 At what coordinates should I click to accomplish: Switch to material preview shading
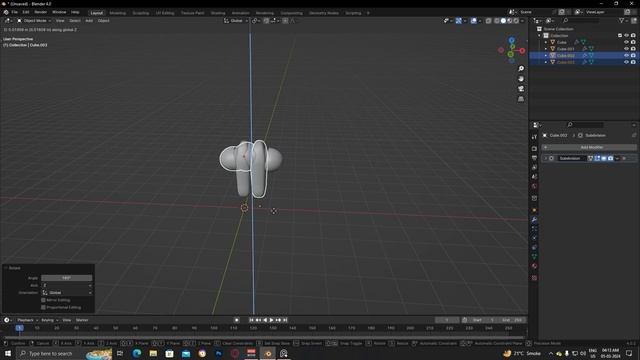pyautogui.click(x=509, y=20)
